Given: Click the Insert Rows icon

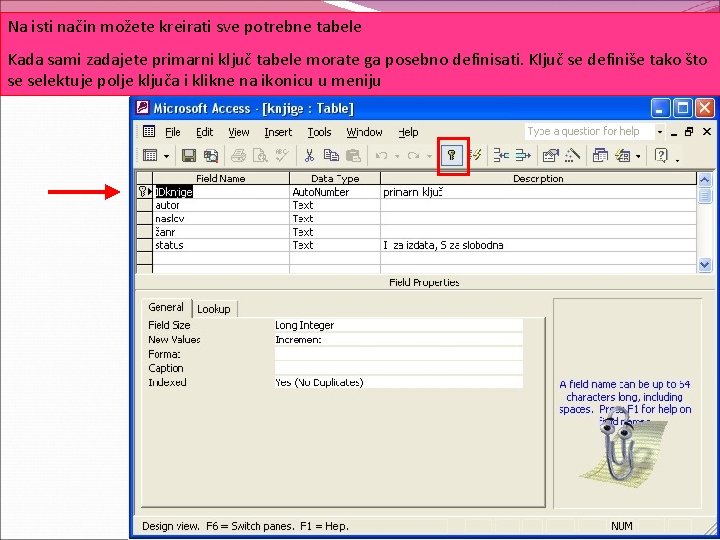Looking at the screenshot, I should 501,156.
